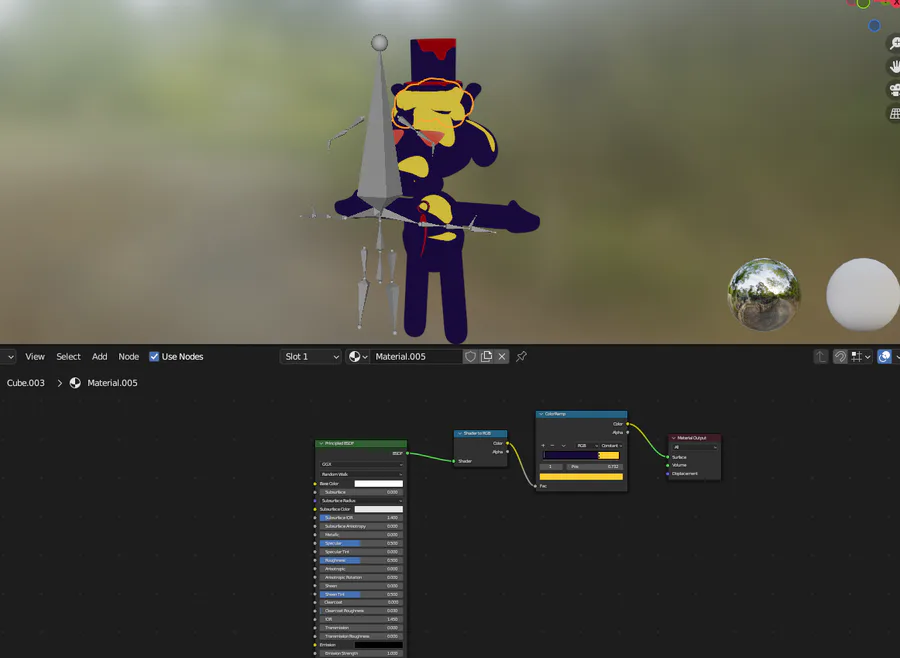Toggle node editor overlays button
900x658 pixels.
click(885, 357)
